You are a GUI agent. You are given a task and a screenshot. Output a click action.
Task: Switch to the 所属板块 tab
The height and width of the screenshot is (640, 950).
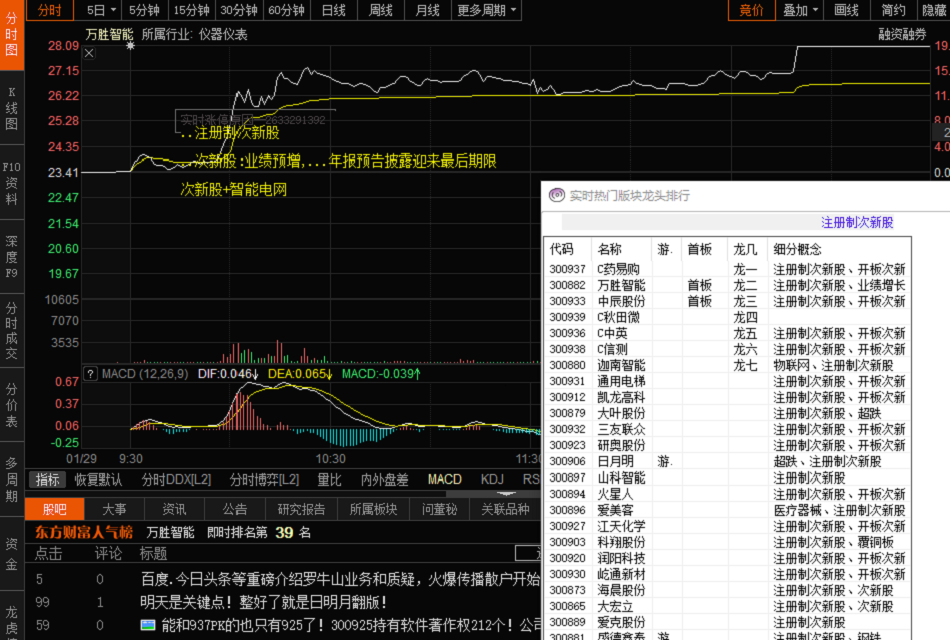click(x=373, y=509)
